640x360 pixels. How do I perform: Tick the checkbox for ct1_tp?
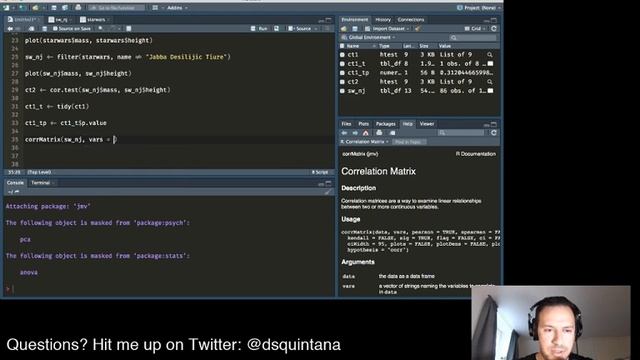click(x=342, y=73)
